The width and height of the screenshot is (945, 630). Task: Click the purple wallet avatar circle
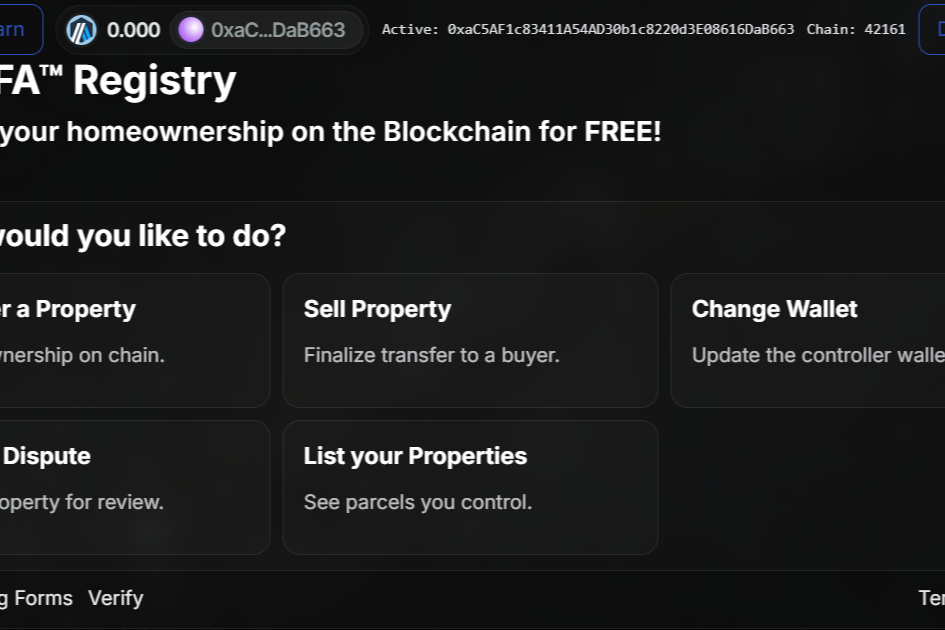(x=191, y=30)
